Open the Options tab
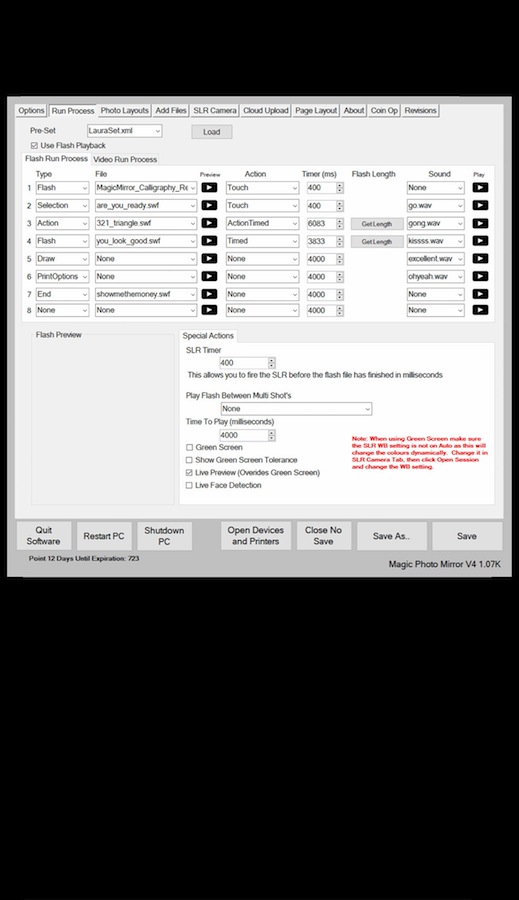This screenshot has width=519, height=900. coord(31,111)
